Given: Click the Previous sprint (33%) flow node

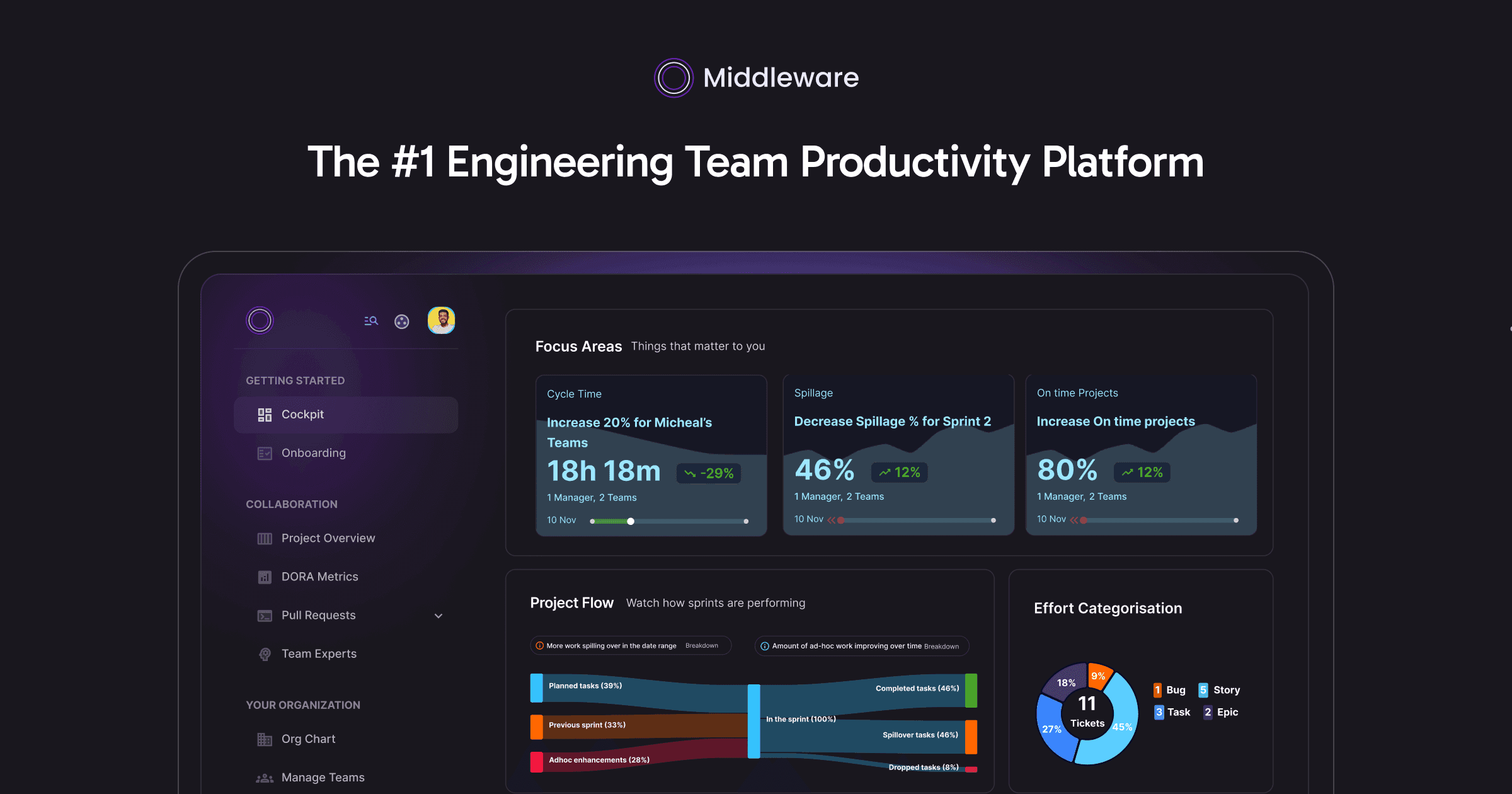Looking at the screenshot, I should pos(537,727).
